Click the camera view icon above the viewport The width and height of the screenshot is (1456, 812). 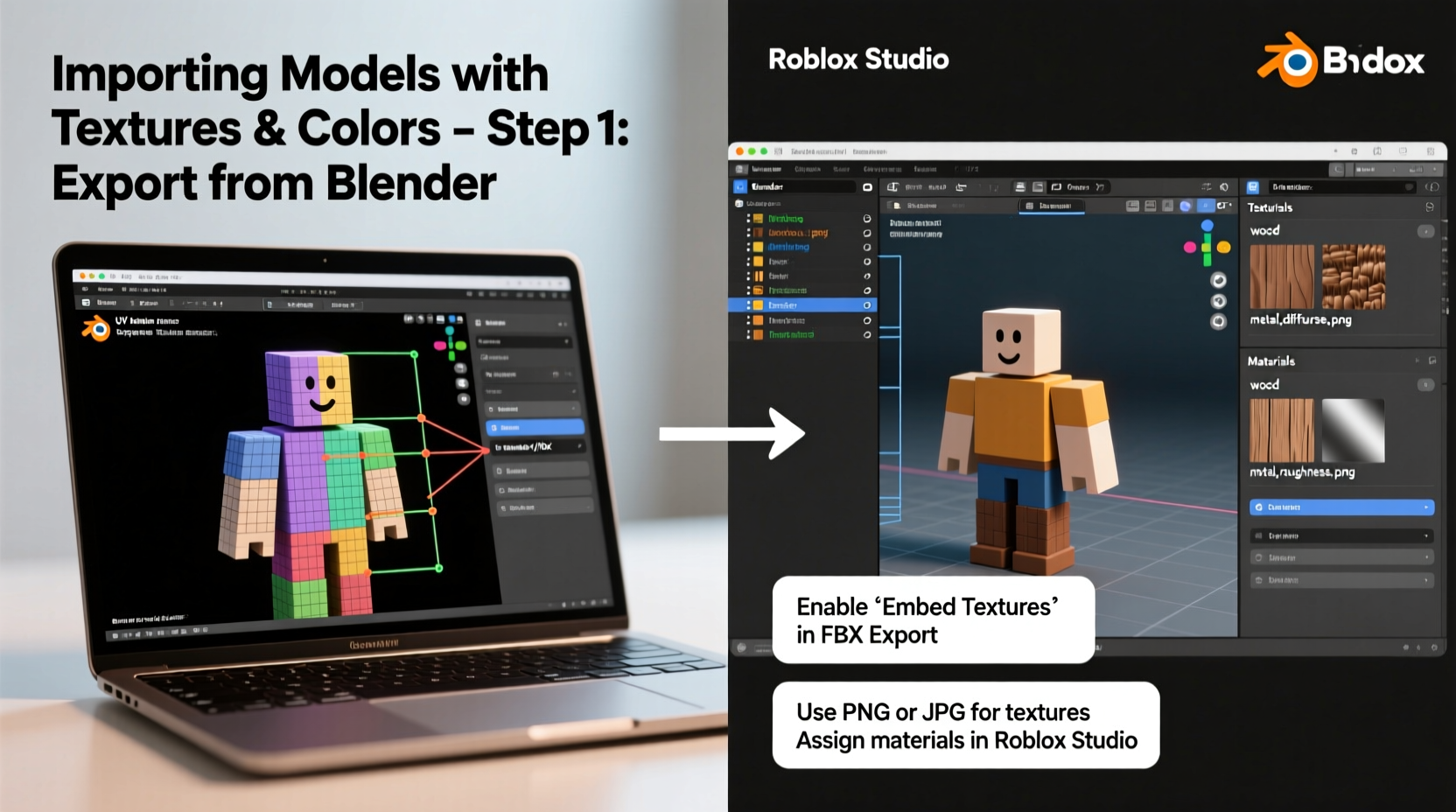[x=1022, y=186]
